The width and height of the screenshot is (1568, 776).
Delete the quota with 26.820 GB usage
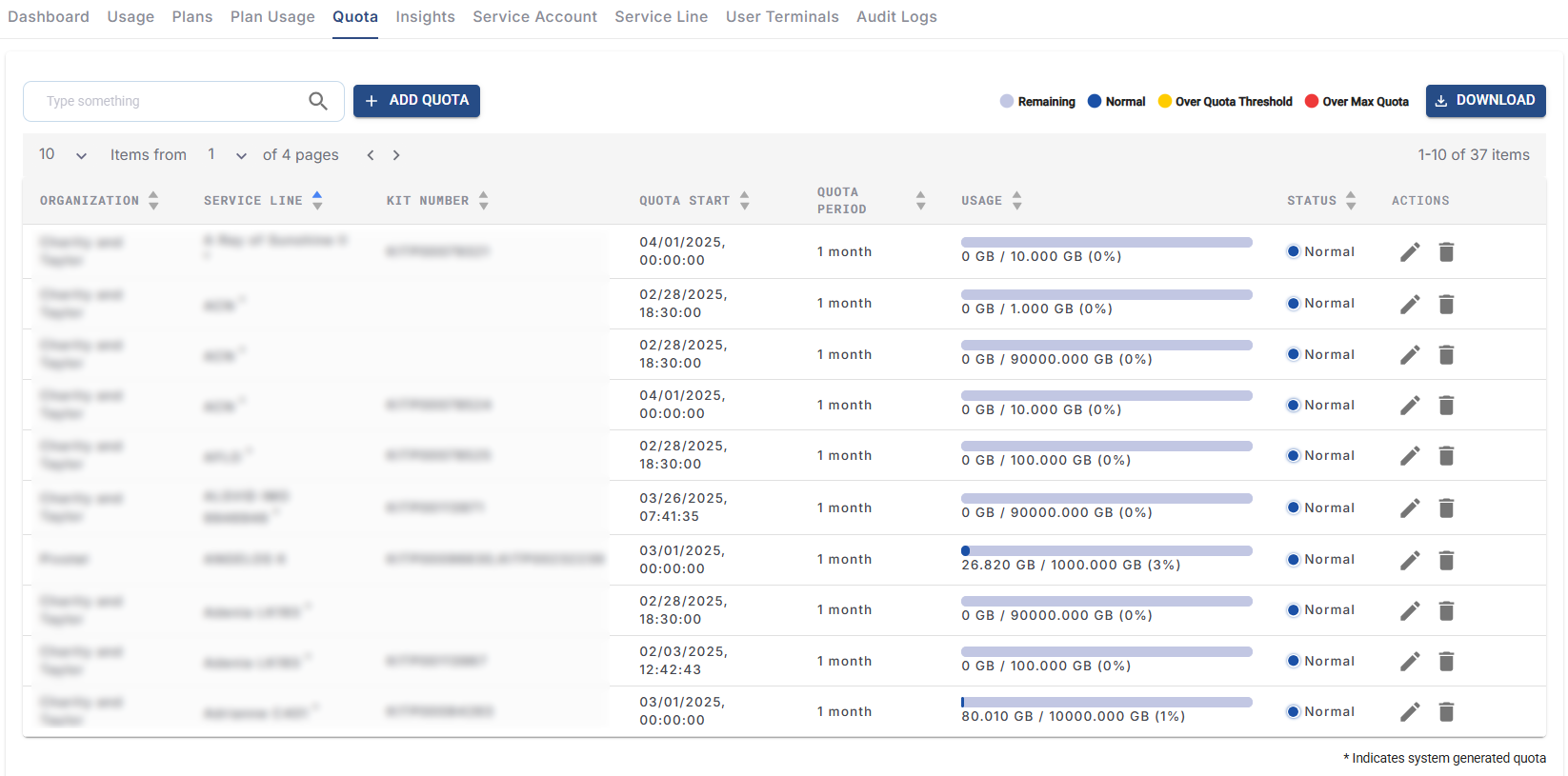pyautogui.click(x=1446, y=560)
